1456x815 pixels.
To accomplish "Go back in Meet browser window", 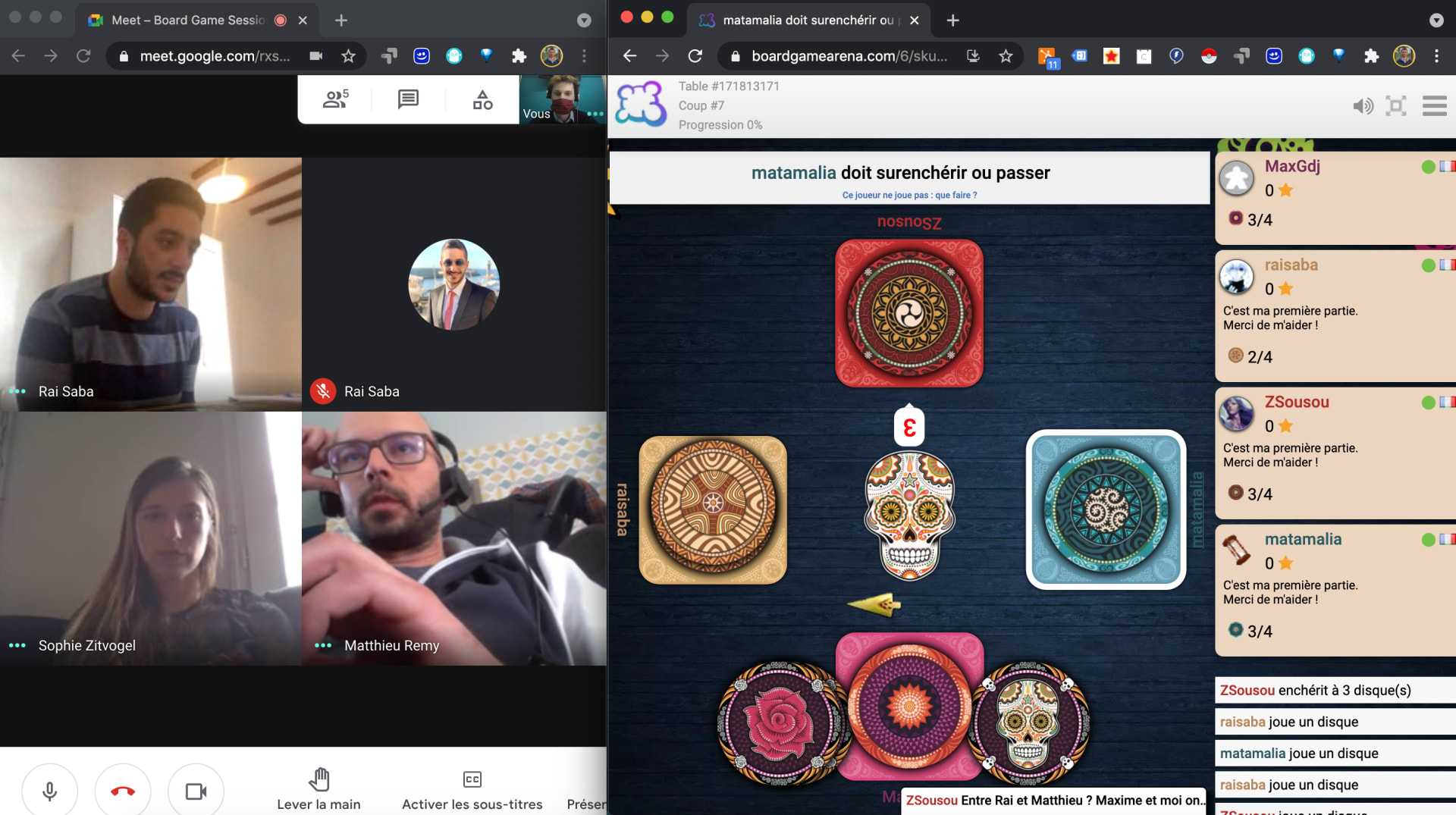I will coord(18,56).
